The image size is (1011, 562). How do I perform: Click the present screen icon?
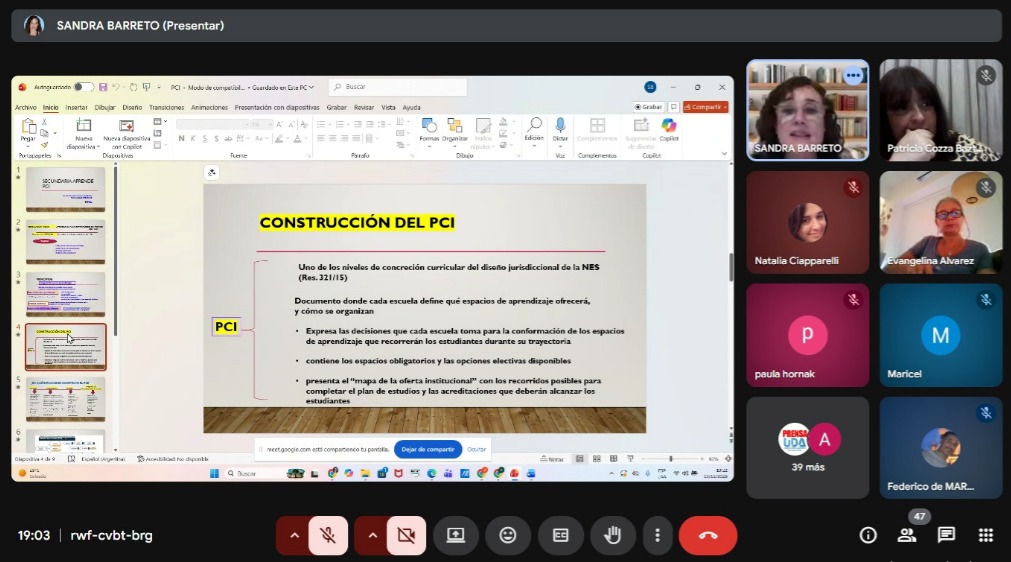pos(456,535)
